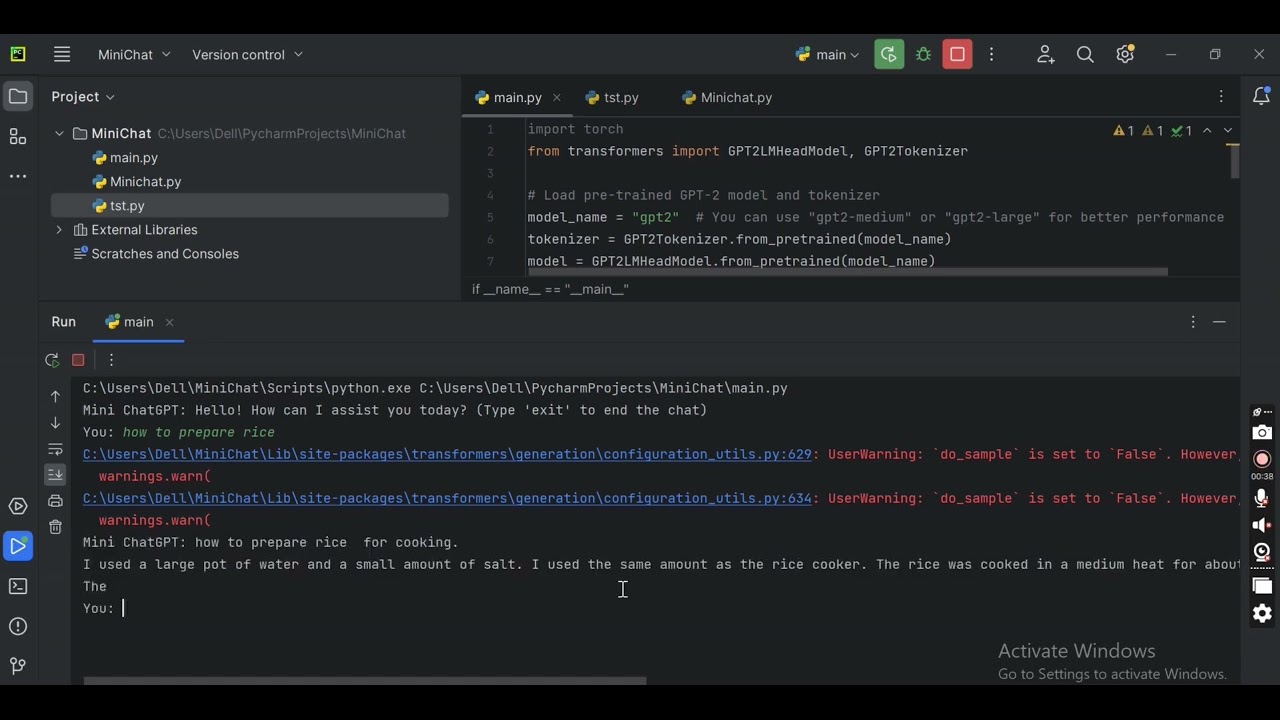Rerun the script in the Run panel

[x=52, y=360]
